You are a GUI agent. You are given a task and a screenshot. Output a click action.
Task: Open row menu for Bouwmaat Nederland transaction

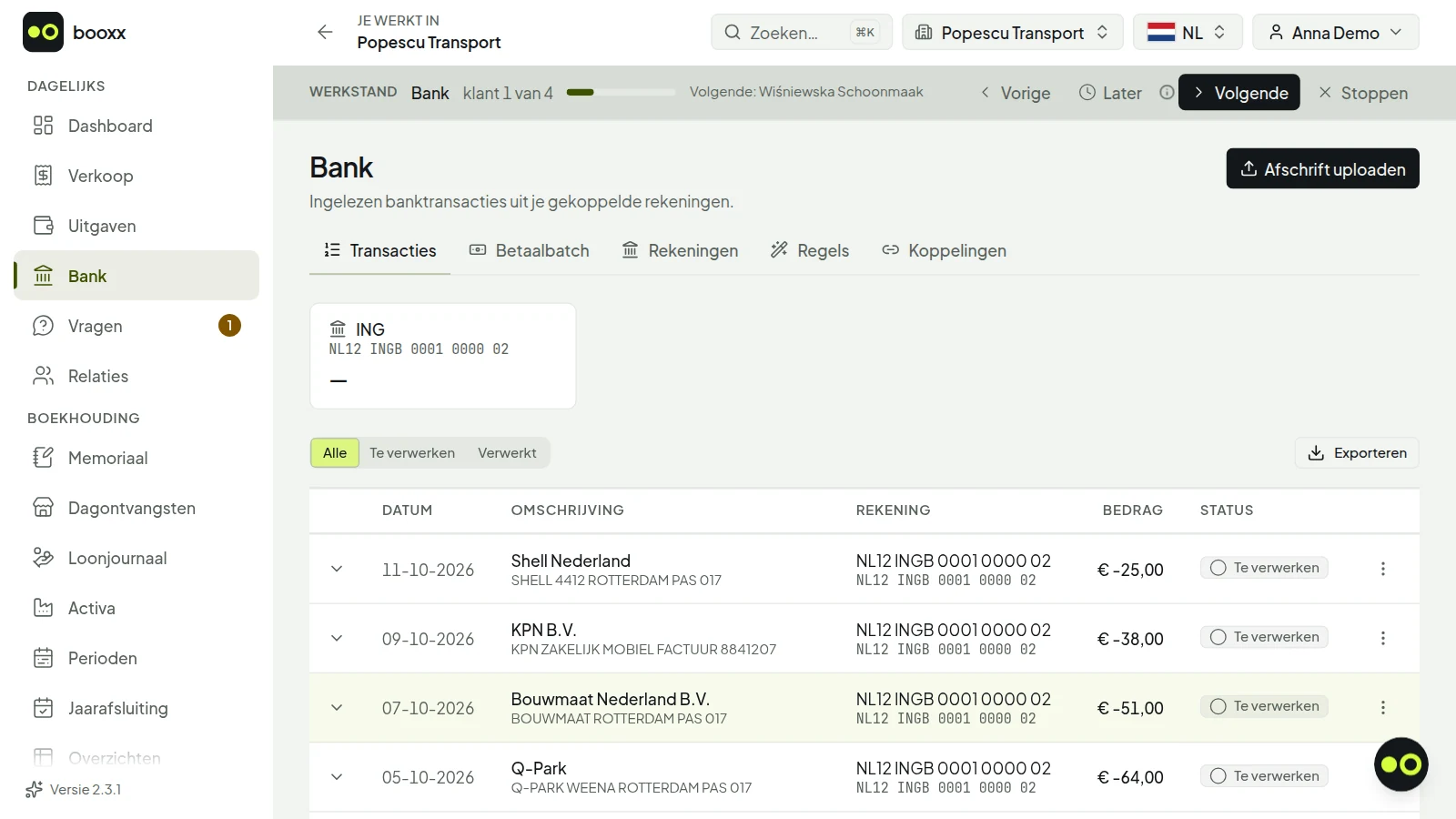pos(1383,707)
